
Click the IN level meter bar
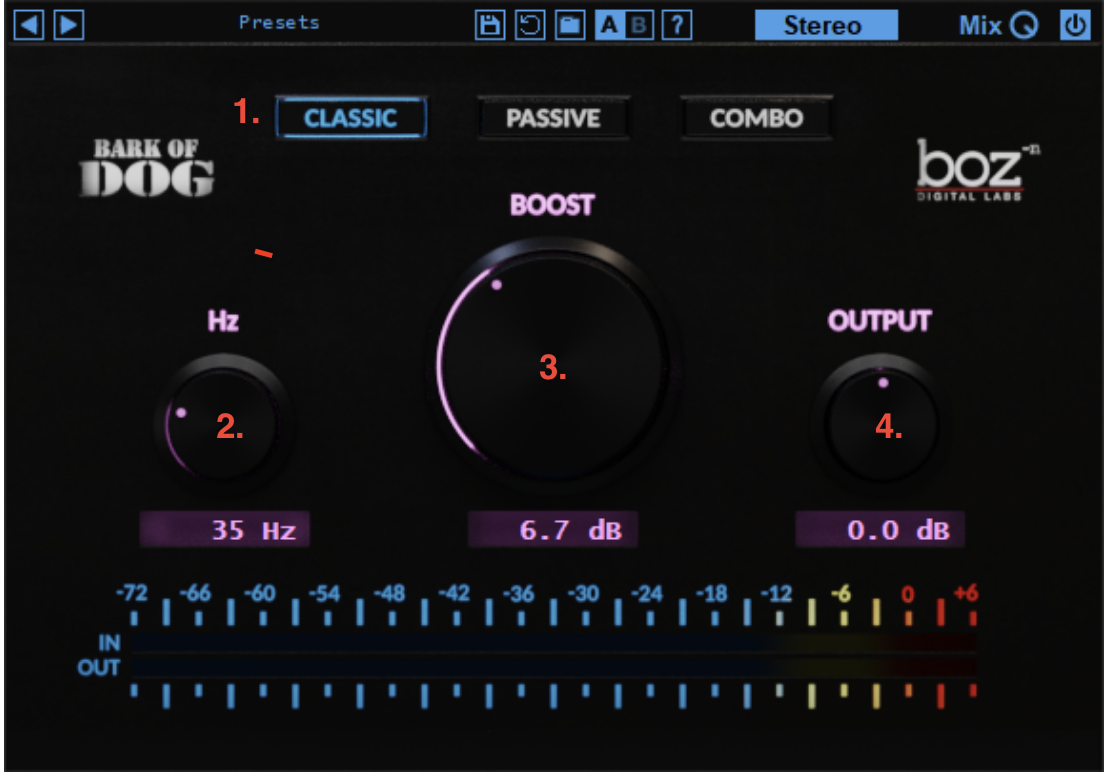click(554, 643)
